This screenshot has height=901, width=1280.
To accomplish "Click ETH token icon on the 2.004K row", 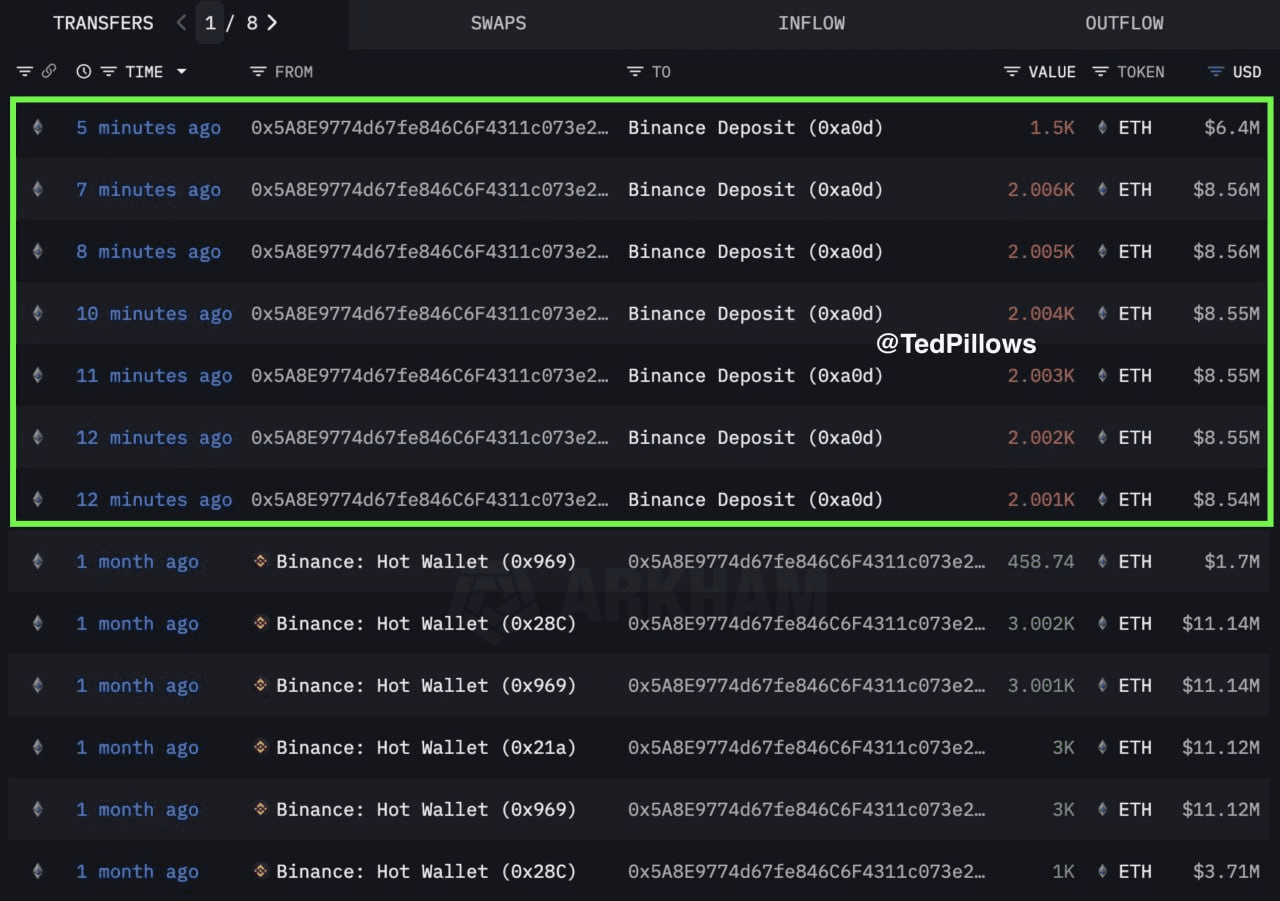I will point(1103,313).
